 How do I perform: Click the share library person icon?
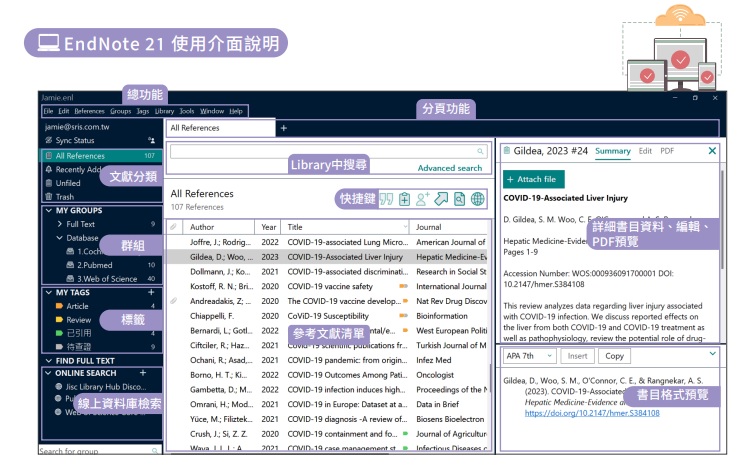coord(423,199)
